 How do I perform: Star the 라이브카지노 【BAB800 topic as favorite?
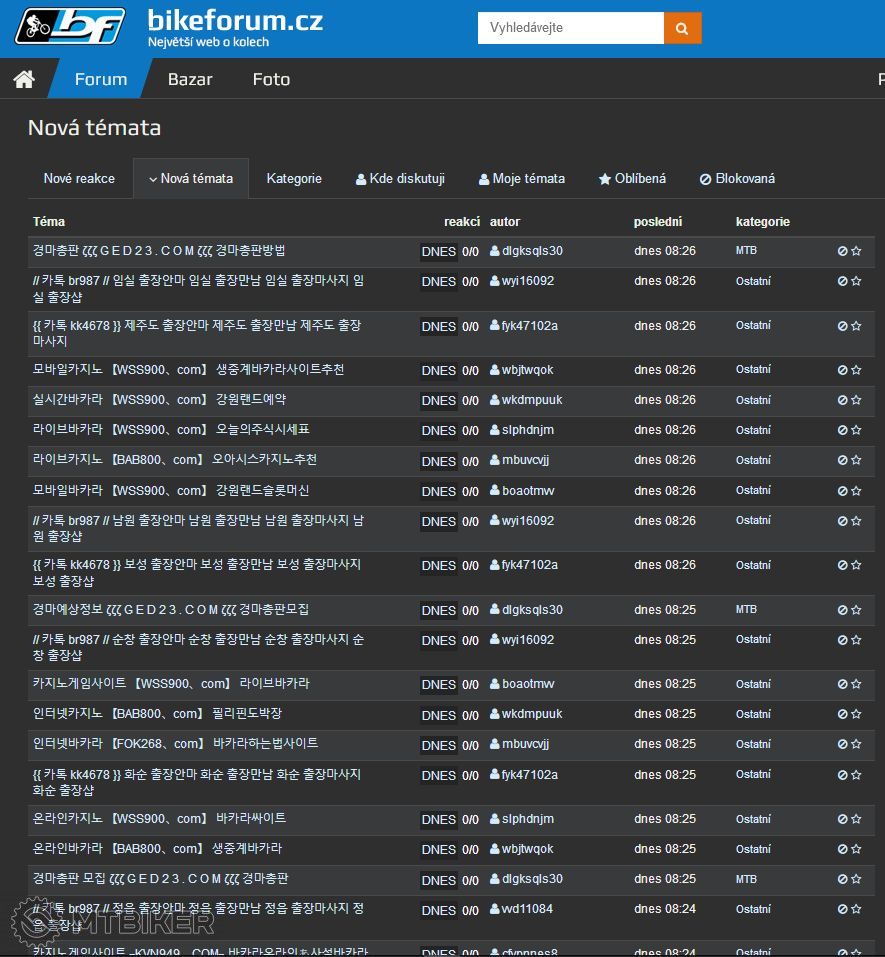pos(856,460)
